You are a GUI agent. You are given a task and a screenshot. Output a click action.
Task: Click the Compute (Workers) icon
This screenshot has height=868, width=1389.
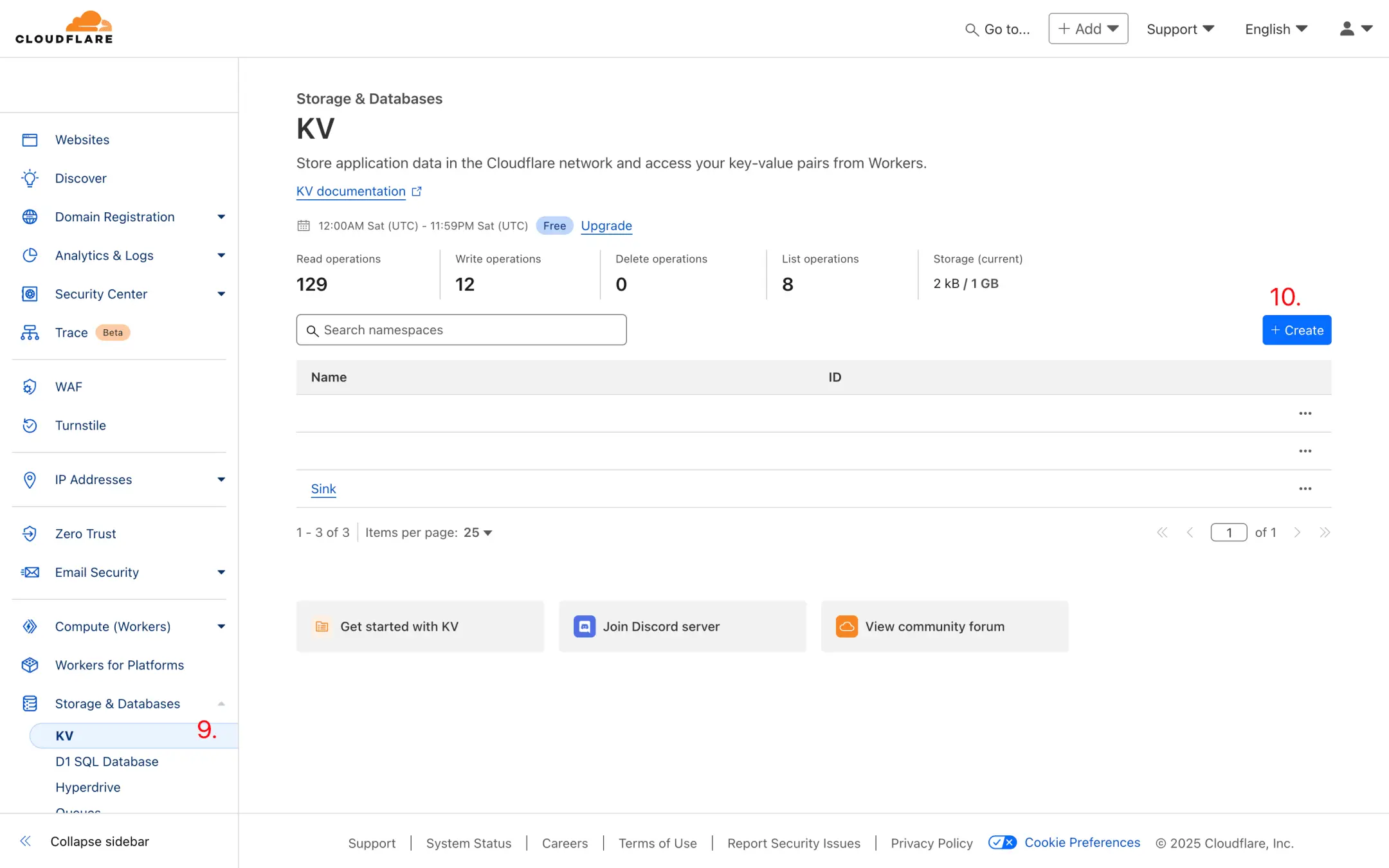point(30,626)
